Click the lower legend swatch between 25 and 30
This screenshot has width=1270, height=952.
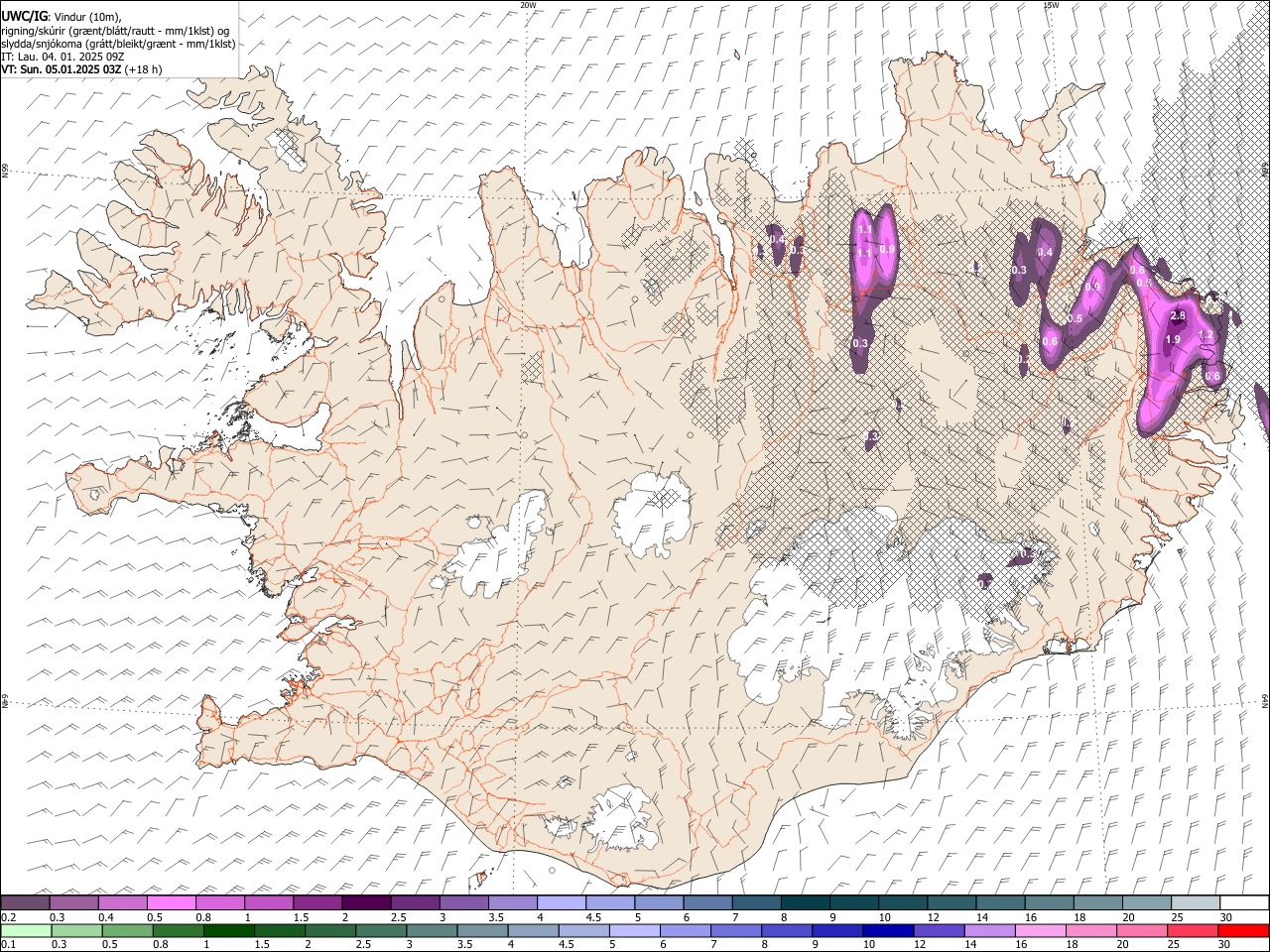point(1193,930)
